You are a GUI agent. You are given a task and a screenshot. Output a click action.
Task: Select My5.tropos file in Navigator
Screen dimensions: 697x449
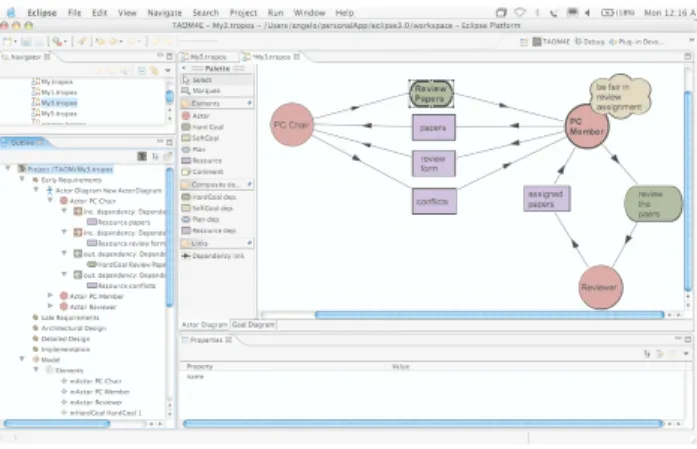pos(54,114)
